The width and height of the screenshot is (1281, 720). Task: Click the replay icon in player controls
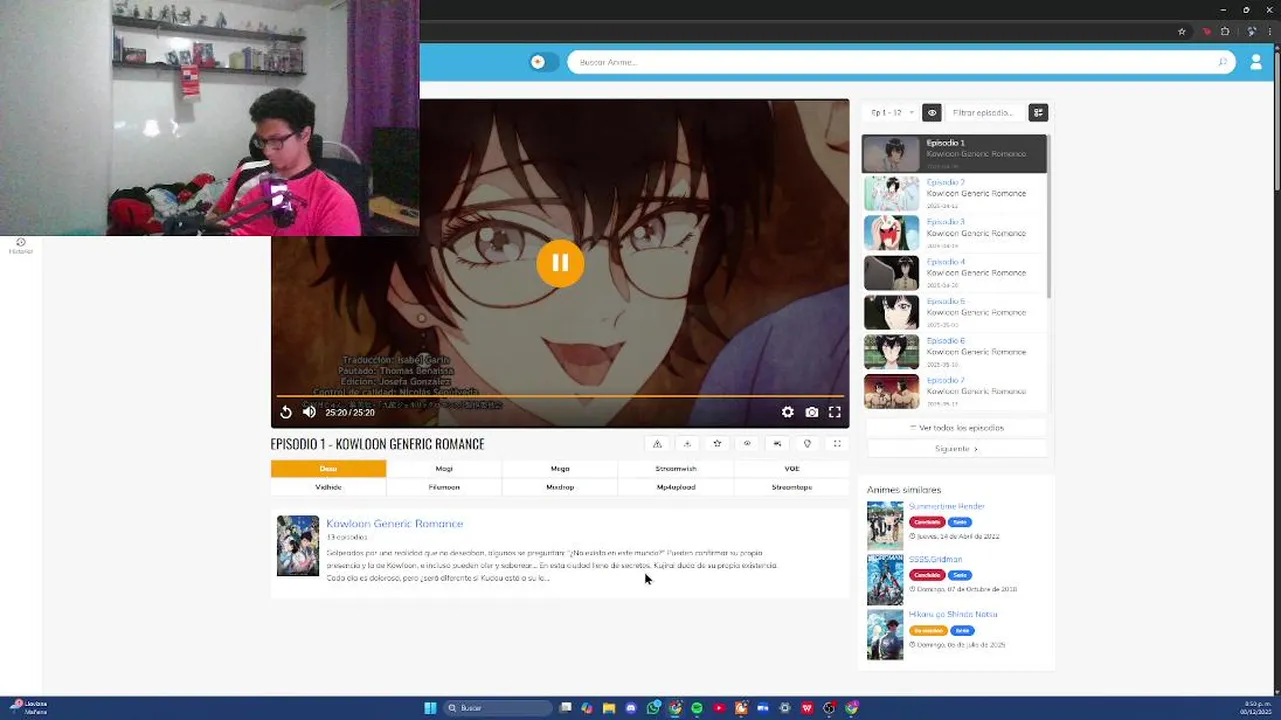(286, 412)
